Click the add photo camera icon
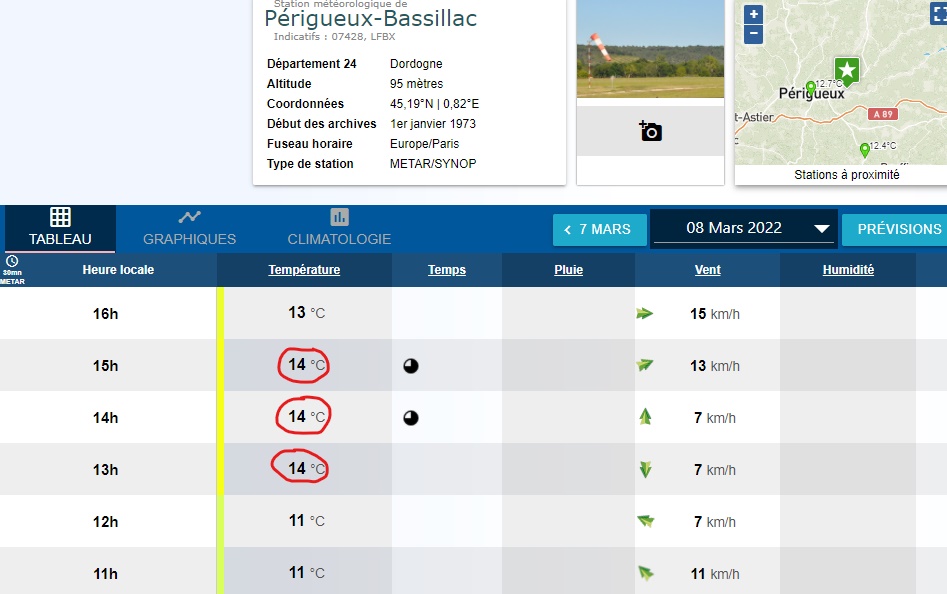 pos(650,131)
